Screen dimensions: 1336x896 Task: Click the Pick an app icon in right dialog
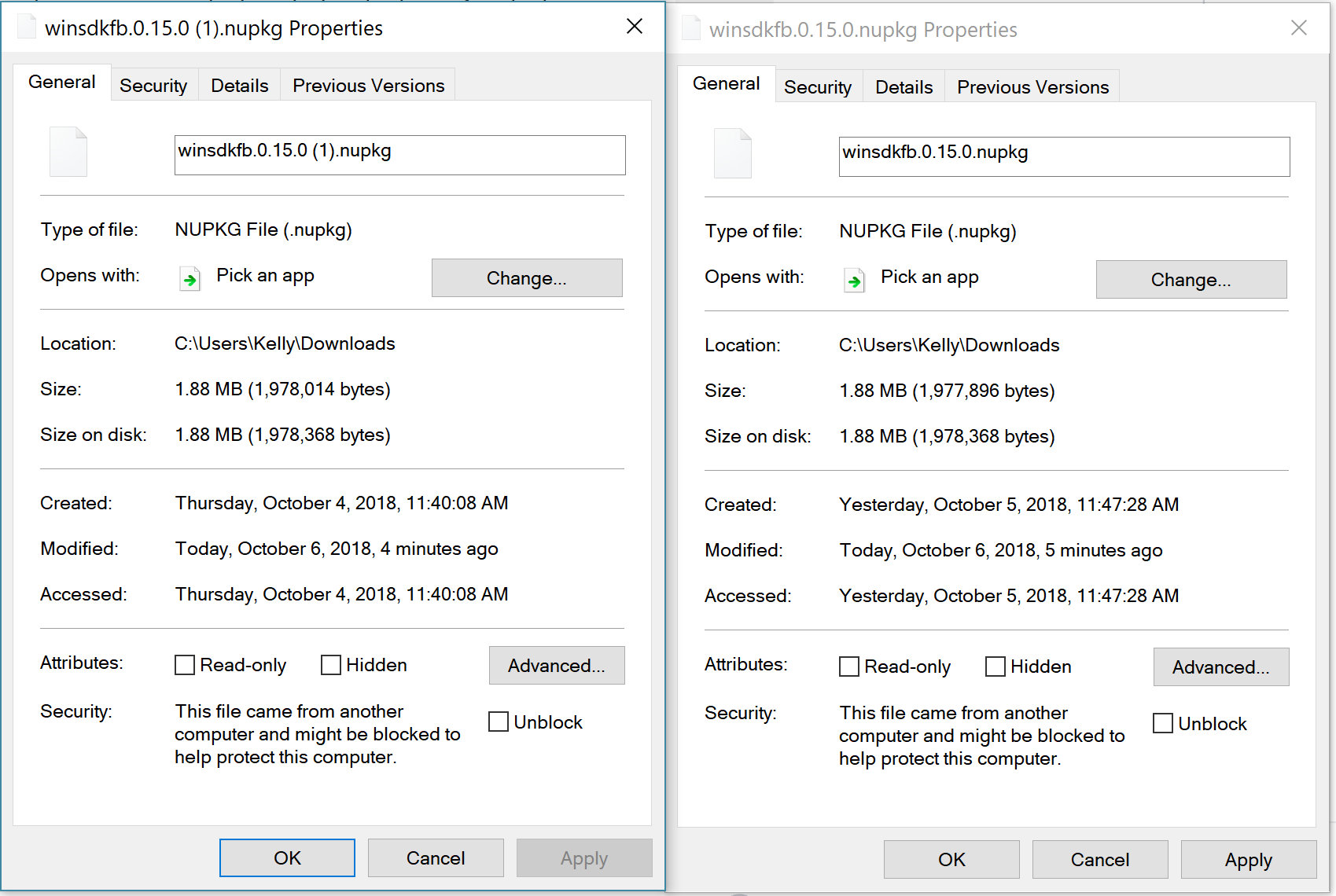(854, 280)
